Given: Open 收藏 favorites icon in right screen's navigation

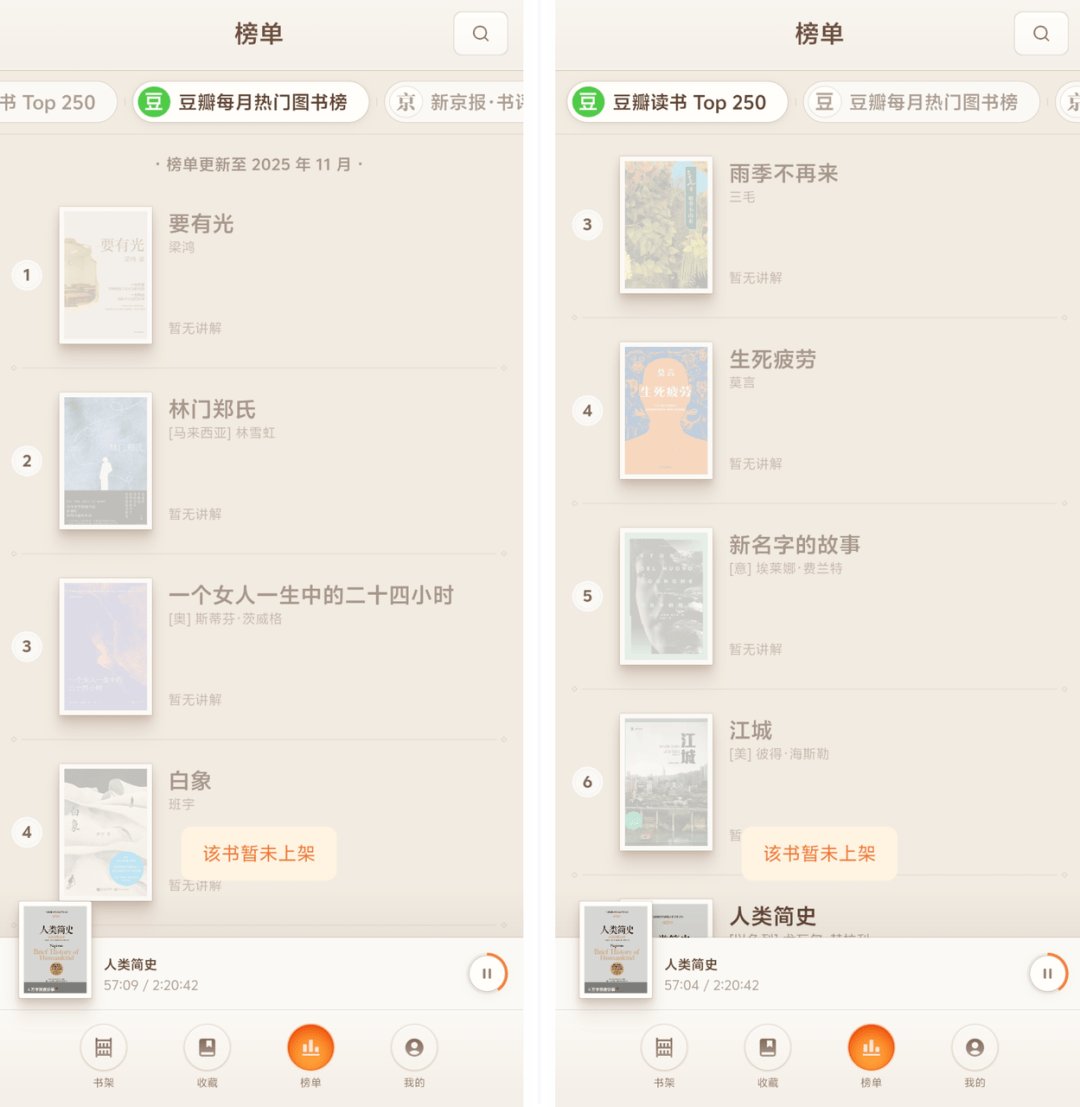Looking at the screenshot, I should (x=767, y=1048).
